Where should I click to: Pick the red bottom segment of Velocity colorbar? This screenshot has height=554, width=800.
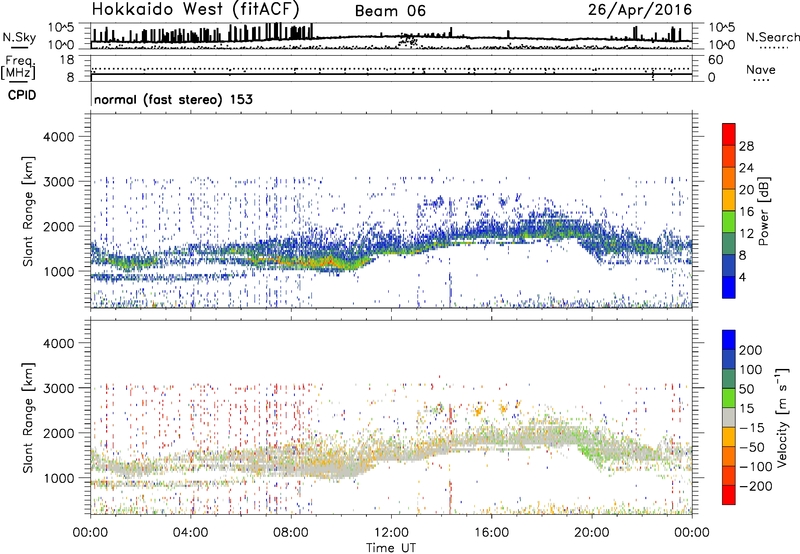click(729, 495)
